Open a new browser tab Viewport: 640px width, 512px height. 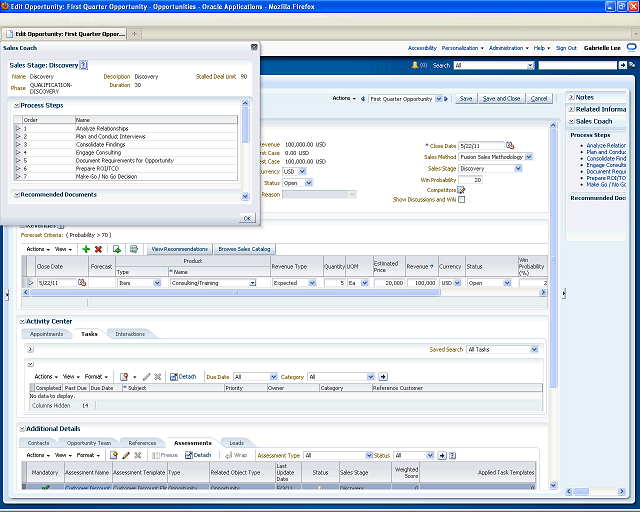(134, 34)
